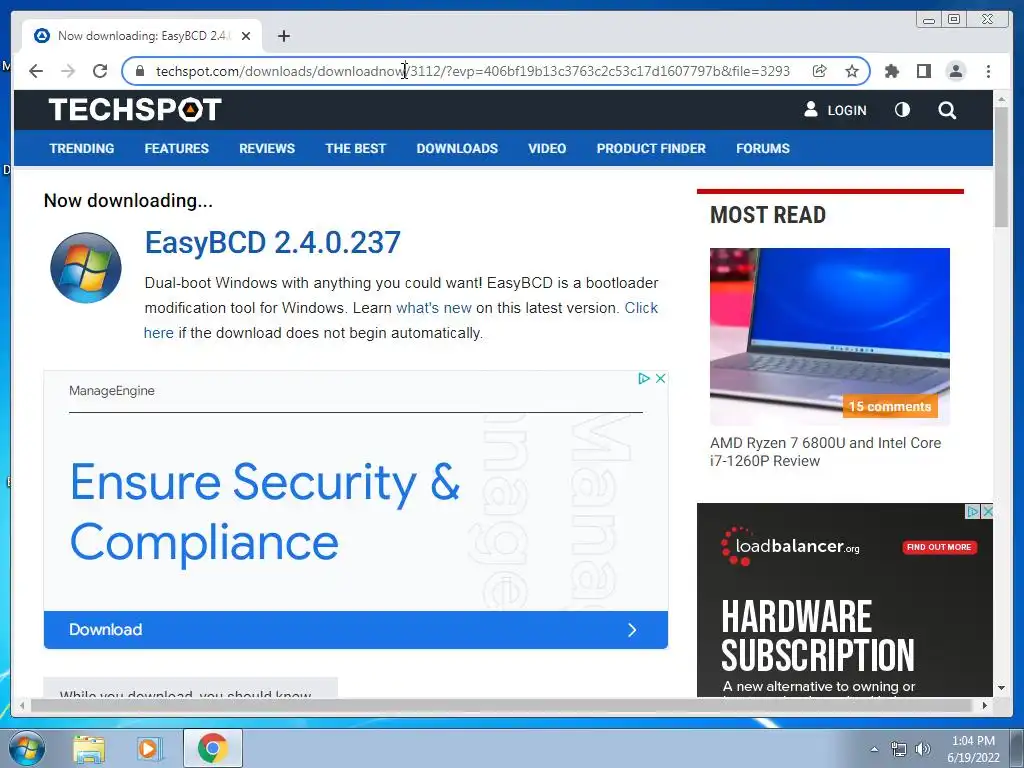The width and height of the screenshot is (1024, 768).
Task: Open the Features section
Action: click(x=176, y=148)
